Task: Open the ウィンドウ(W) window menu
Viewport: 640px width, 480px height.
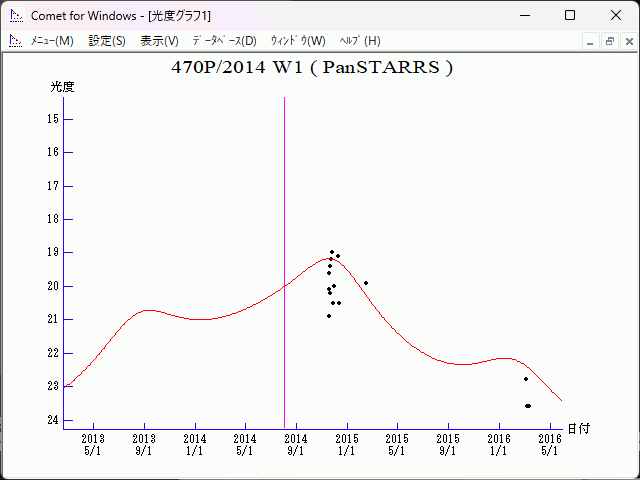Action: pos(298,40)
